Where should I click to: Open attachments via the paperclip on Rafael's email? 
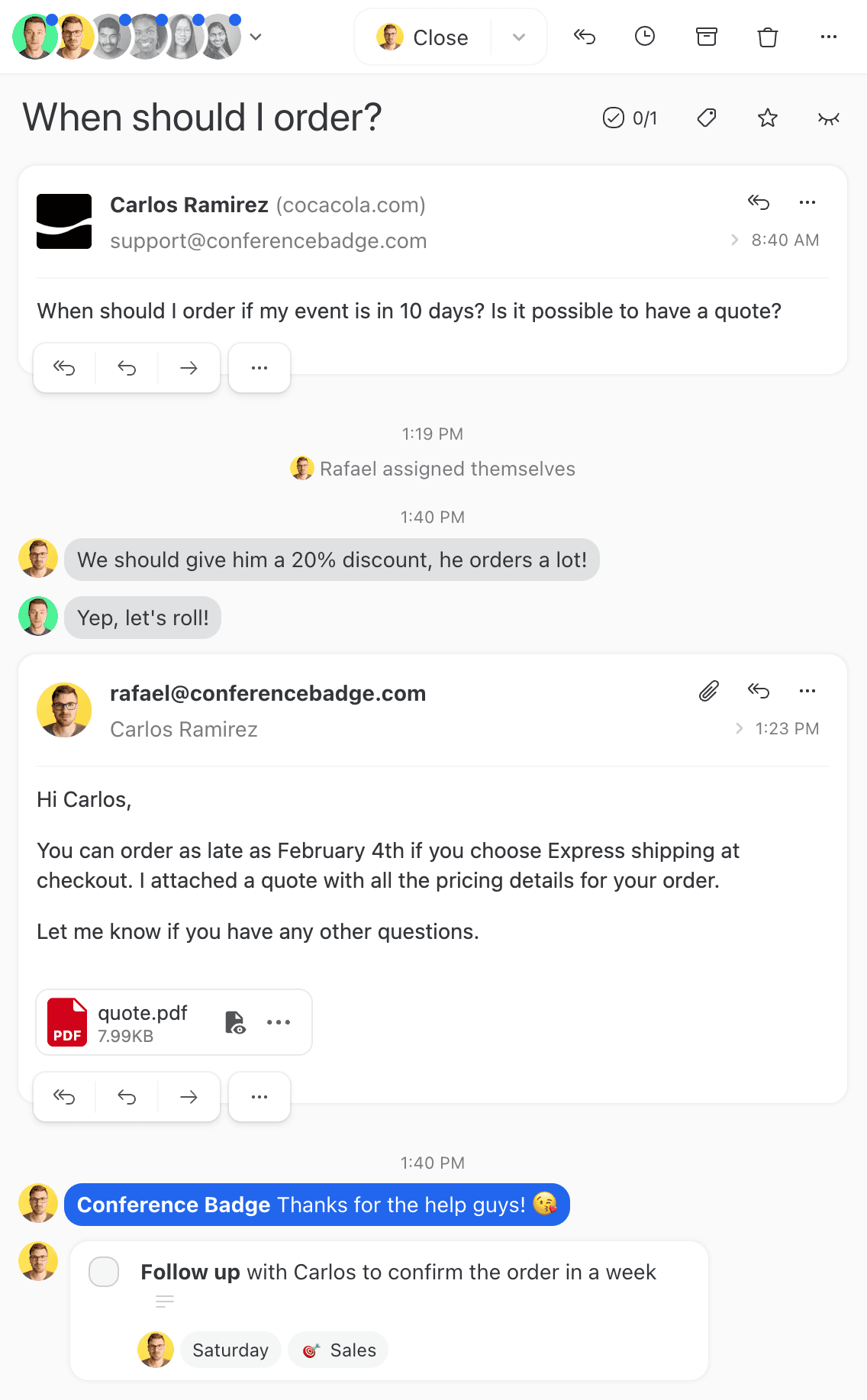tap(708, 691)
